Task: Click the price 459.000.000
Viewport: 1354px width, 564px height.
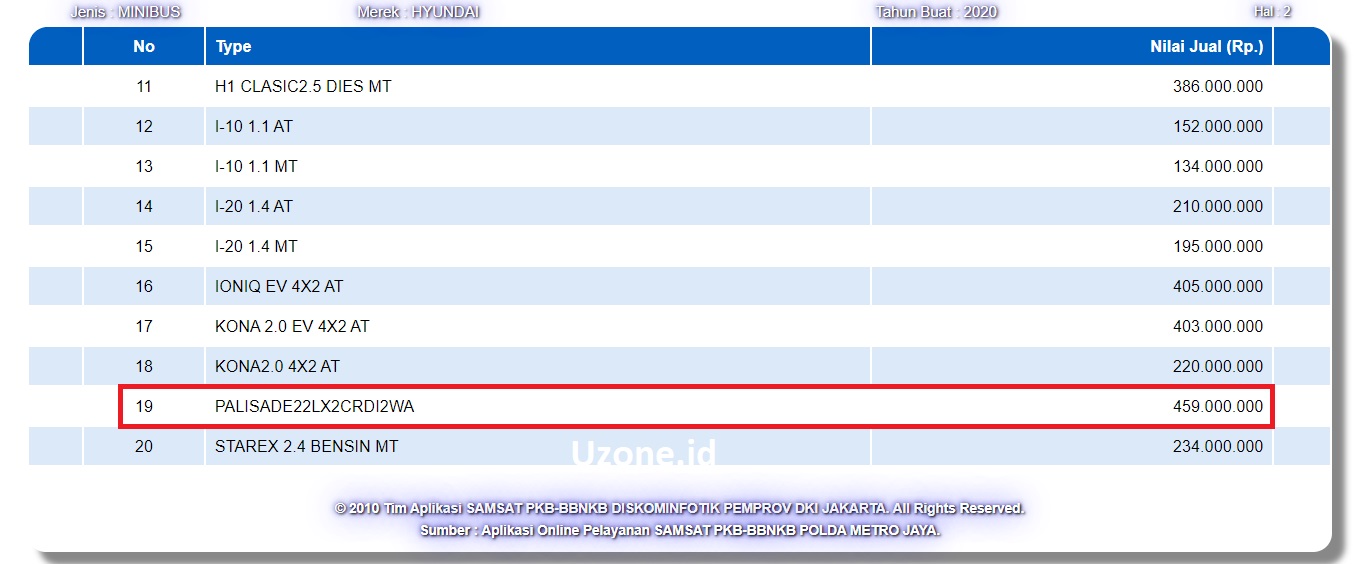Action: [1217, 407]
